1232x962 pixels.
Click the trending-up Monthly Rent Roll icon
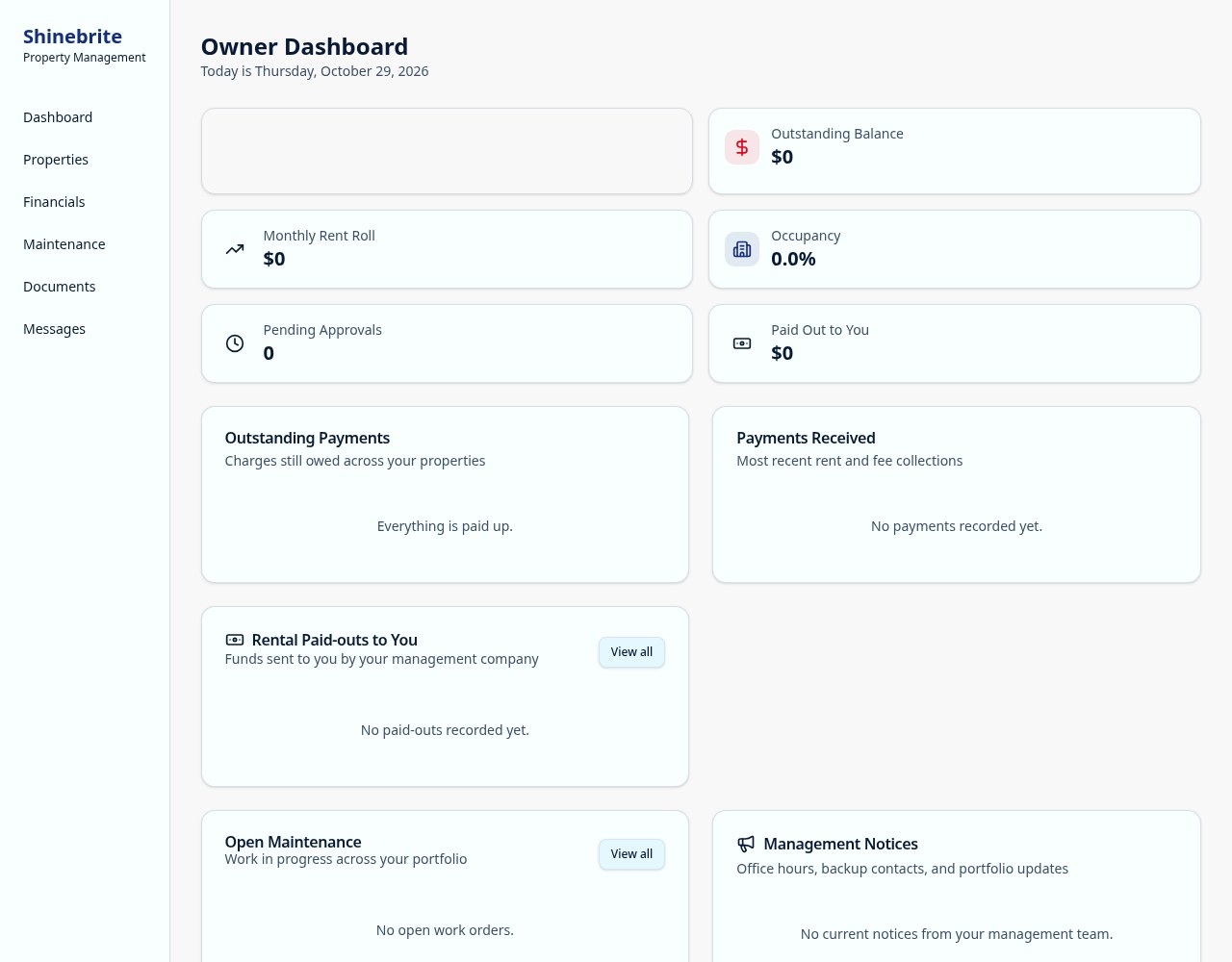click(x=235, y=249)
